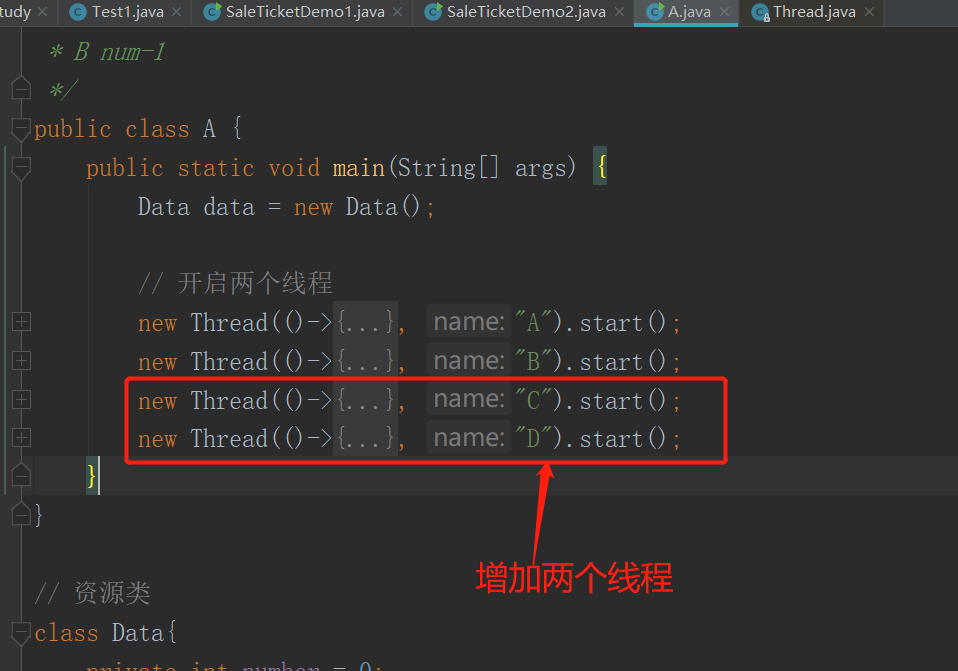Collapse class A using its gutter fold icon
Screen dimensions: 958x671
21,130
